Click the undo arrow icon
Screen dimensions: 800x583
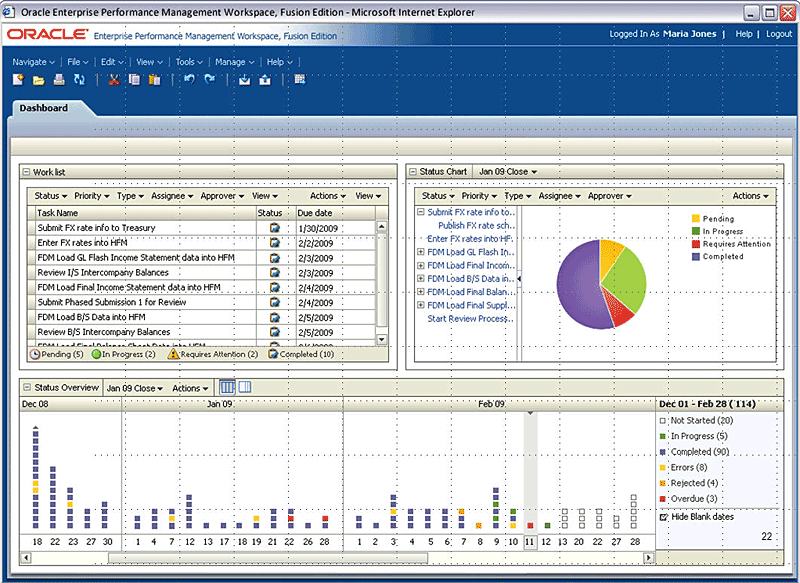point(189,79)
